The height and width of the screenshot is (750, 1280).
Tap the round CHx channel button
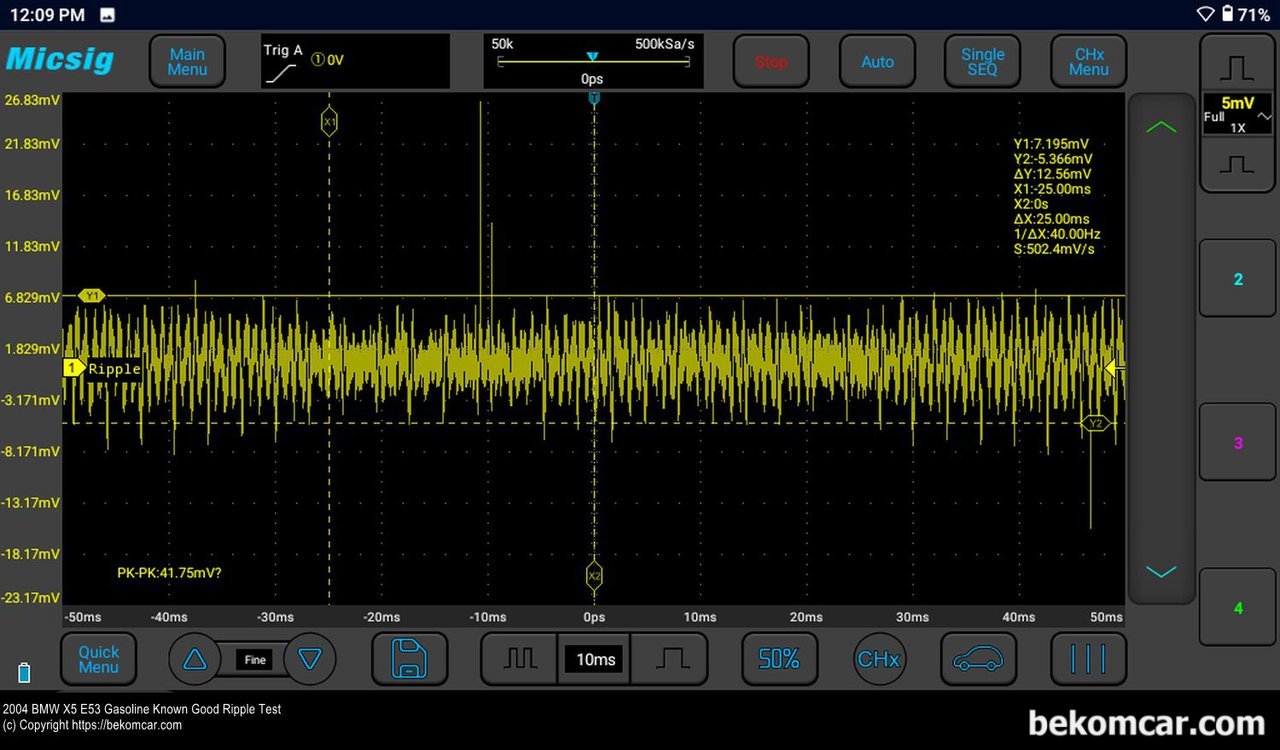(878, 659)
